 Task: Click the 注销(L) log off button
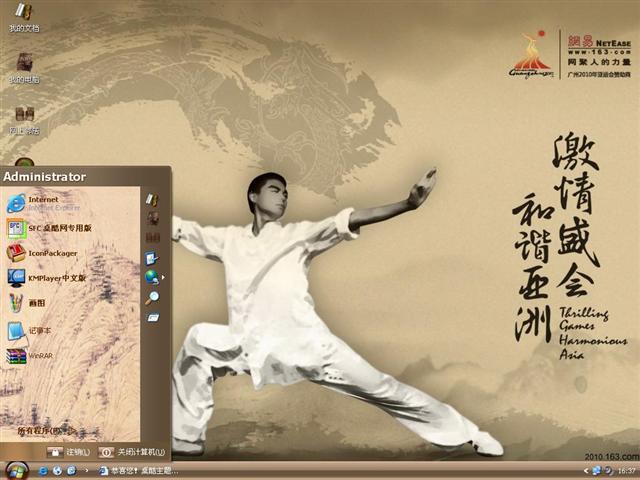68,452
